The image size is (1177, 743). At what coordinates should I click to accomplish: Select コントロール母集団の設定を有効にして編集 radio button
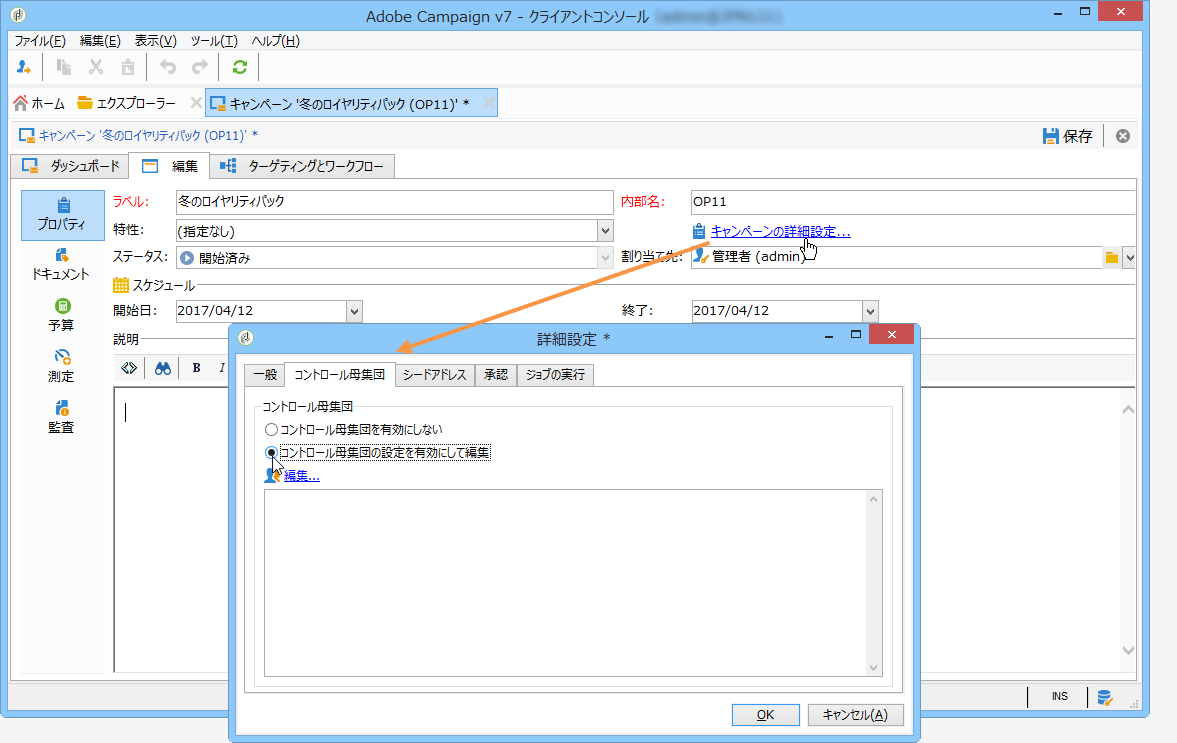[271, 453]
